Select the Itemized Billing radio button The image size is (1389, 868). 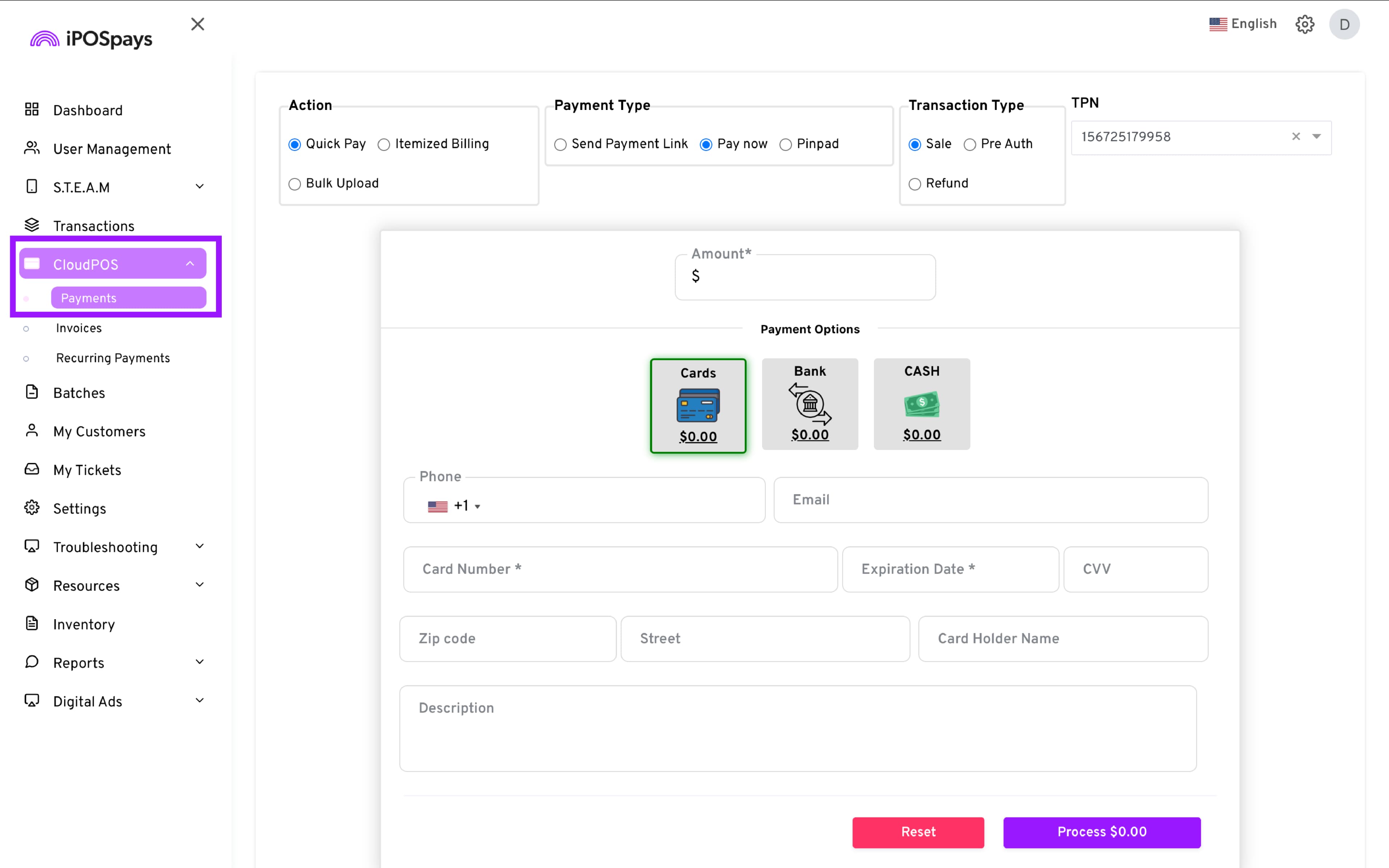(384, 145)
